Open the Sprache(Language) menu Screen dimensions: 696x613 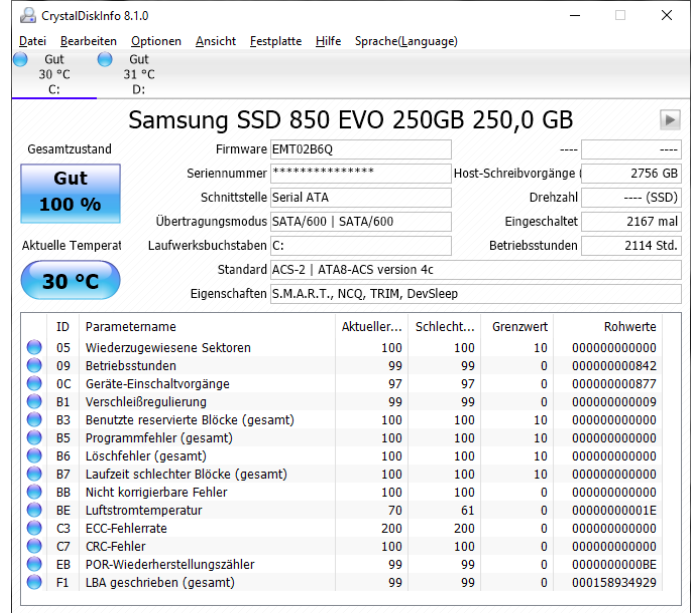pyautogui.click(x=406, y=41)
